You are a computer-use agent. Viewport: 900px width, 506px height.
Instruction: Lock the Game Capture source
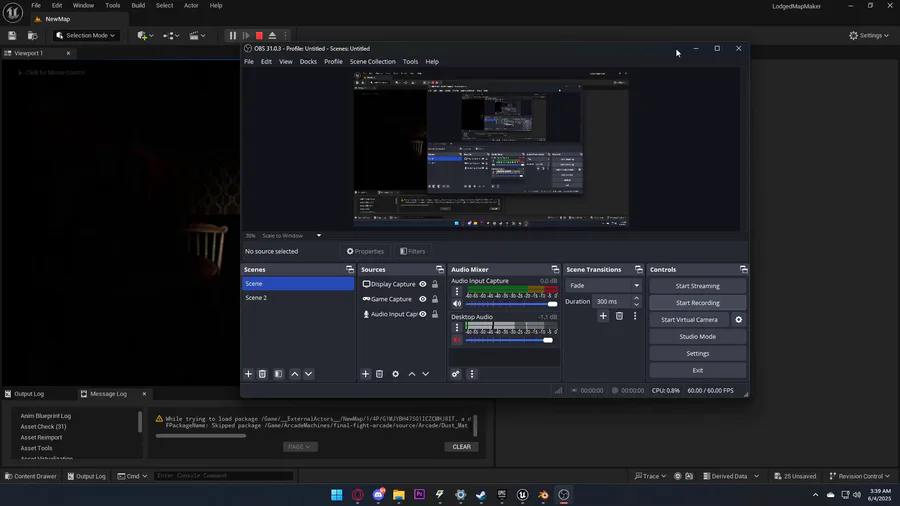click(435, 299)
